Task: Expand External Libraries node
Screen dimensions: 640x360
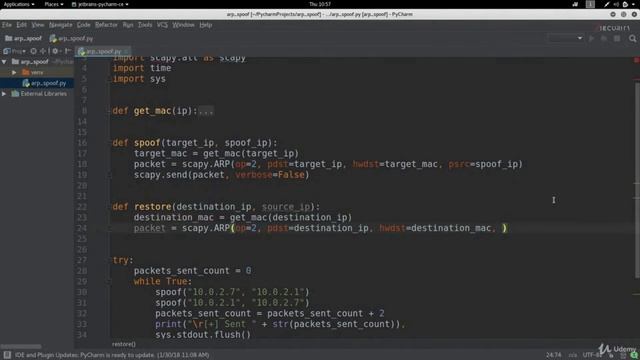Action: [4, 93]
